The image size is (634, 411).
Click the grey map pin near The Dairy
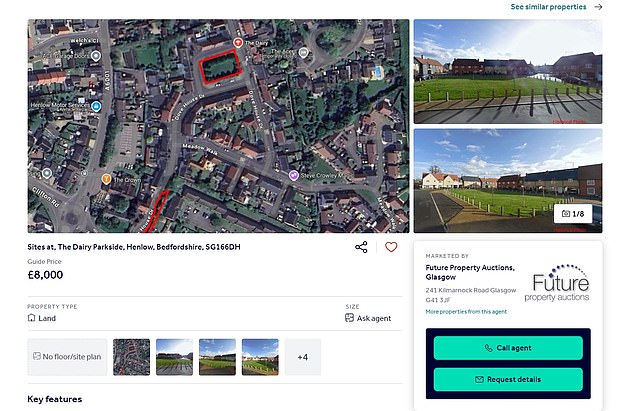(x=303, y=52)
